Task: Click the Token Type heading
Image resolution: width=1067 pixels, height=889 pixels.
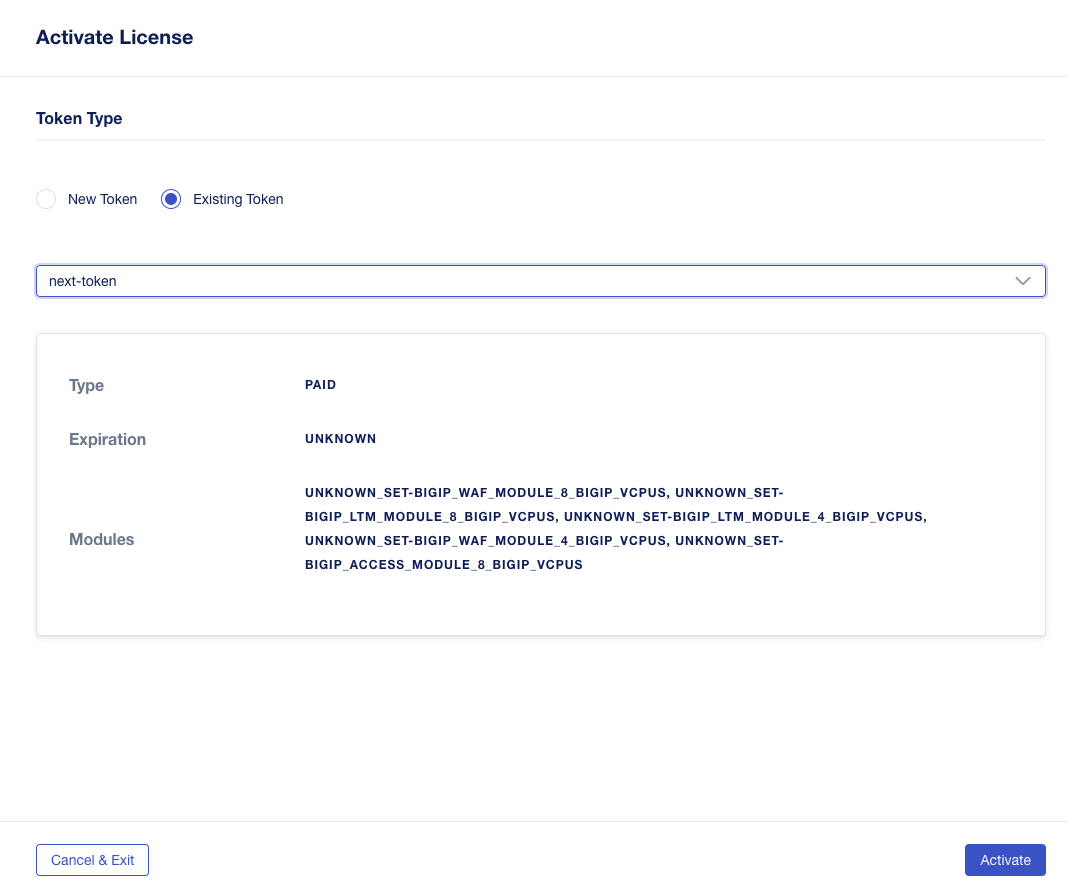Action: tap(79, 118)
